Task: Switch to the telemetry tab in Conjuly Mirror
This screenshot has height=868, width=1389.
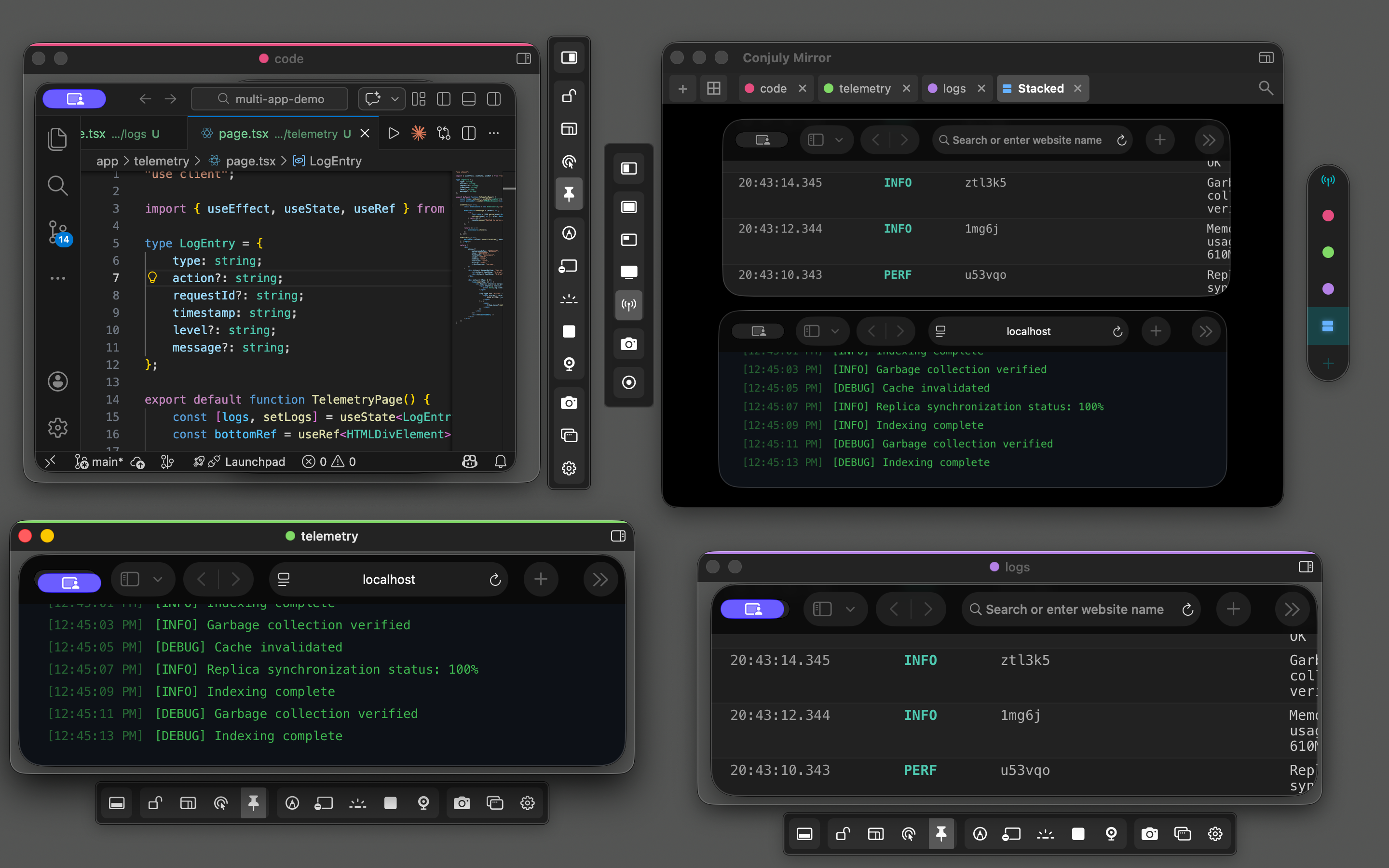Action: coord(867,88)
